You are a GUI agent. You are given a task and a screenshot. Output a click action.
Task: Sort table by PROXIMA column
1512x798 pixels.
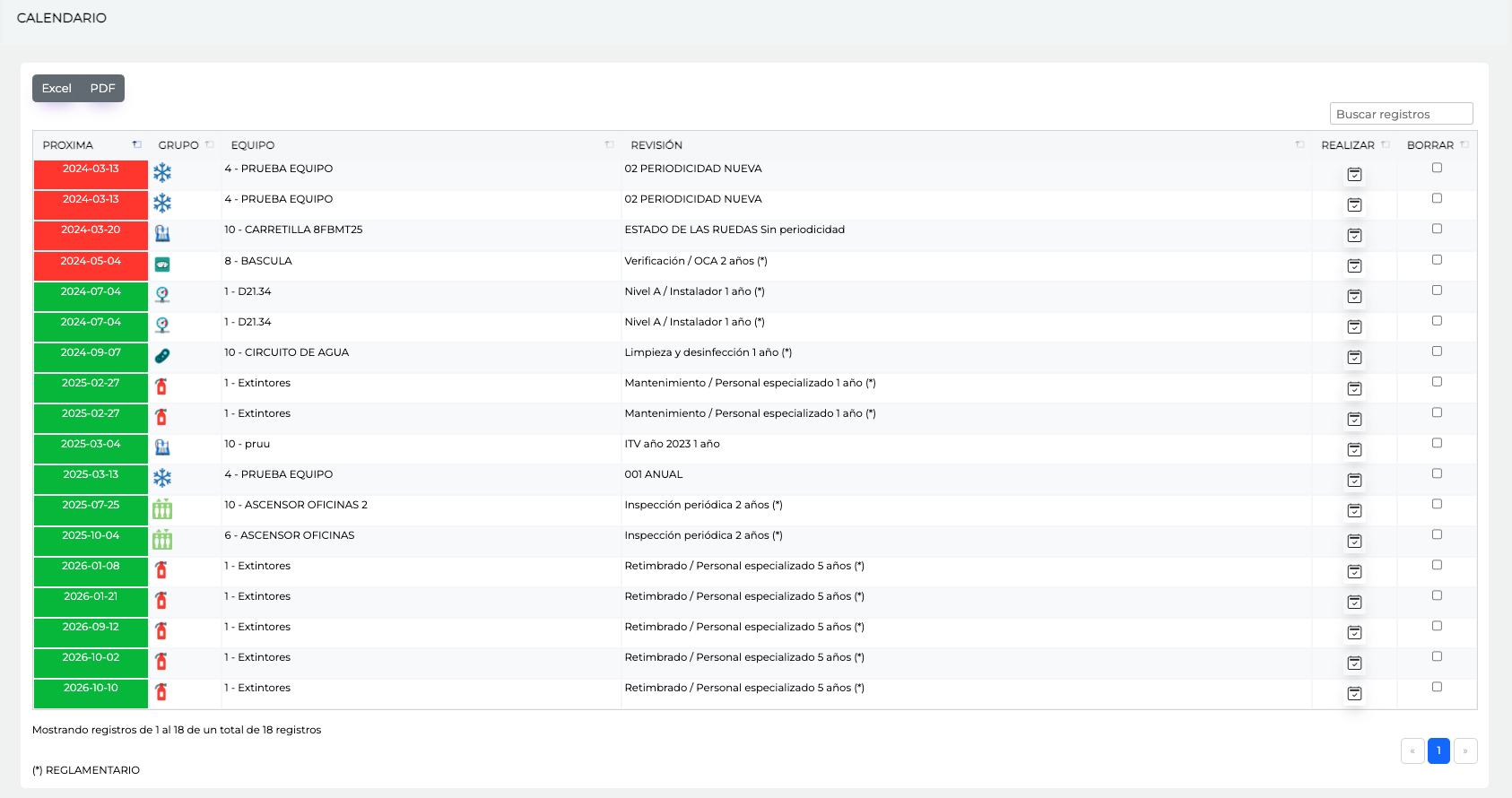(91, 145)
